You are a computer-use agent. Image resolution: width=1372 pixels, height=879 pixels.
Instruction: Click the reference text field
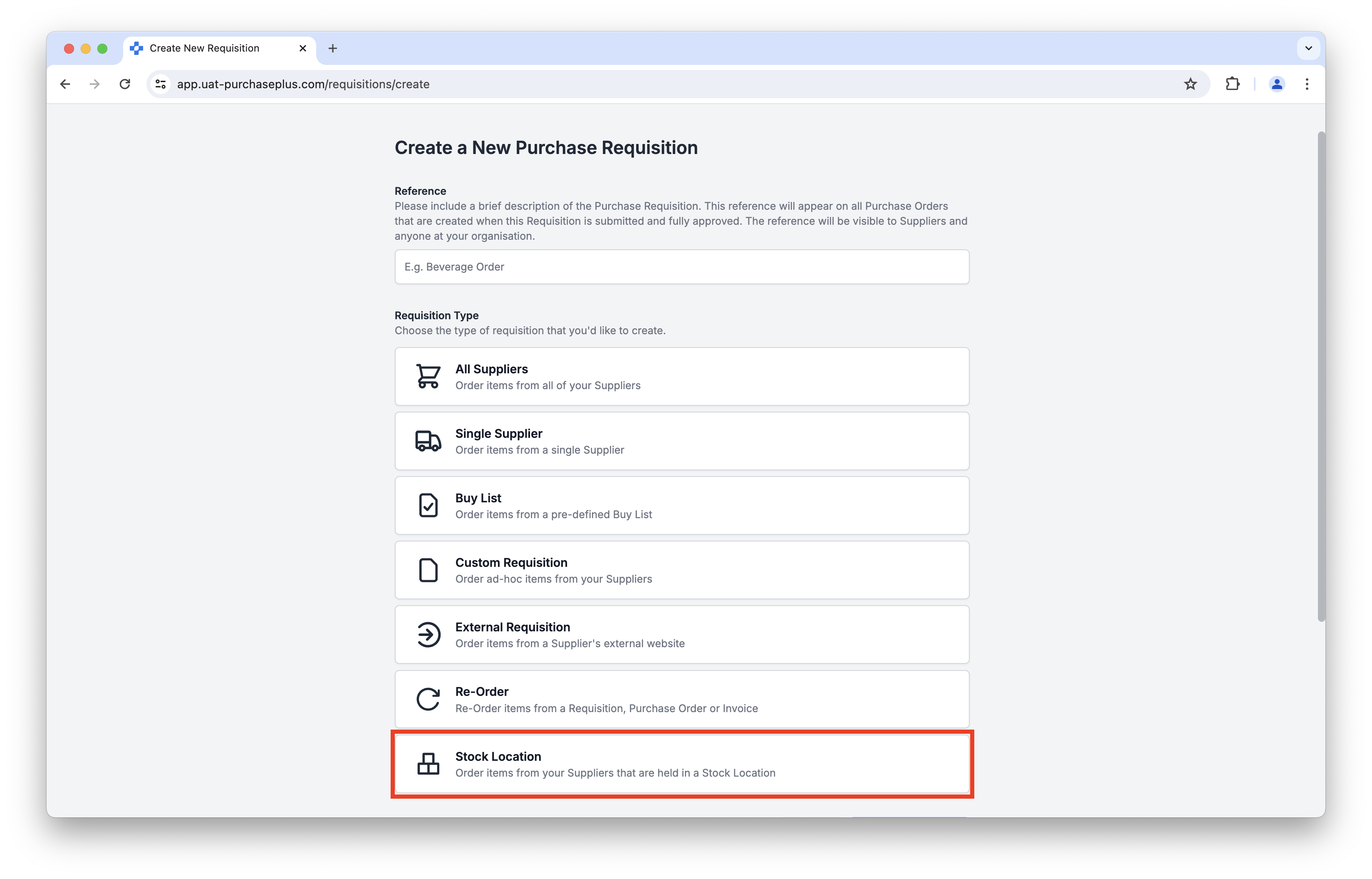(682, 266)
